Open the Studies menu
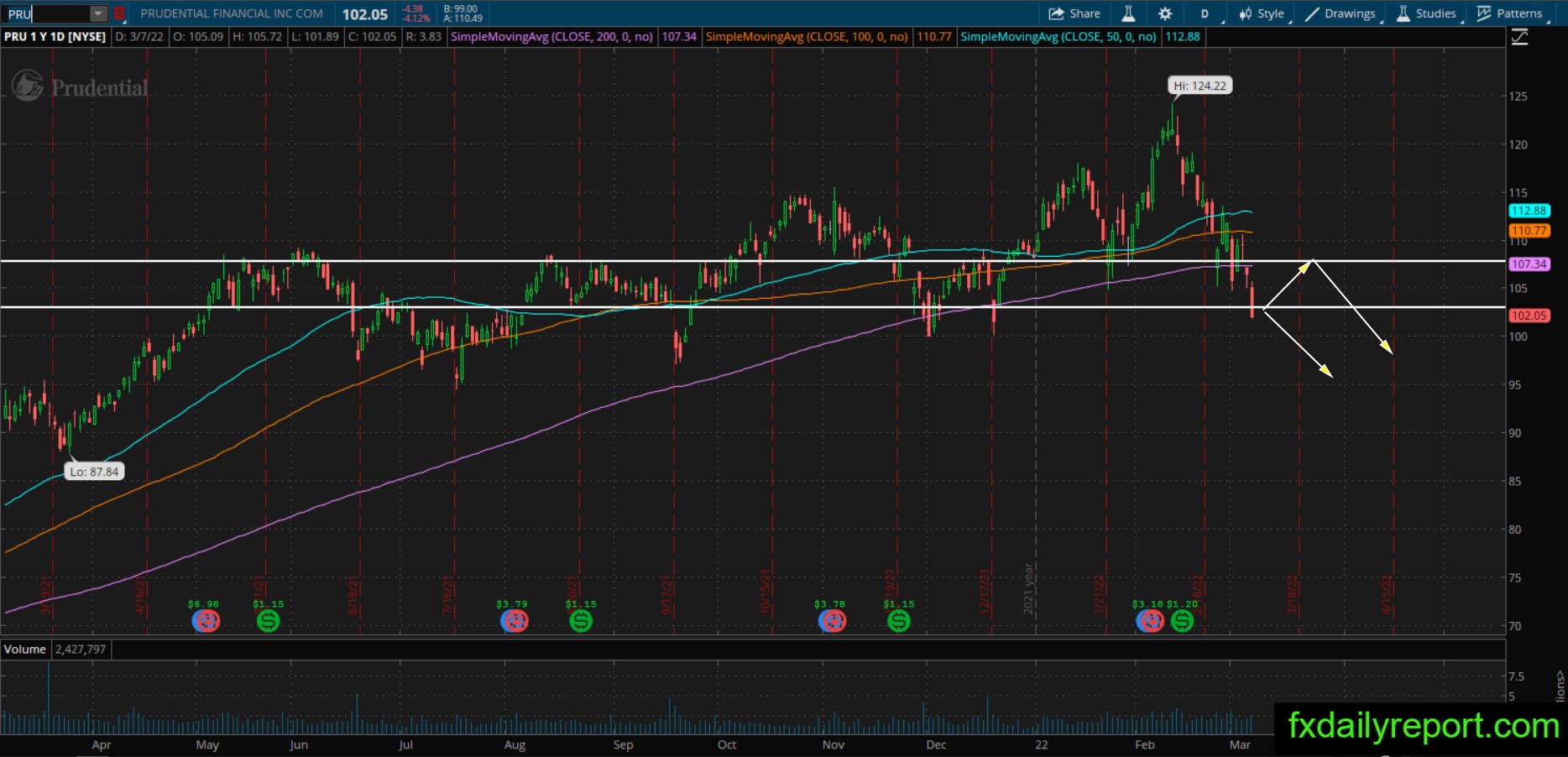The height and width of the screenshot is (757, 1568). click(1428, 13)
